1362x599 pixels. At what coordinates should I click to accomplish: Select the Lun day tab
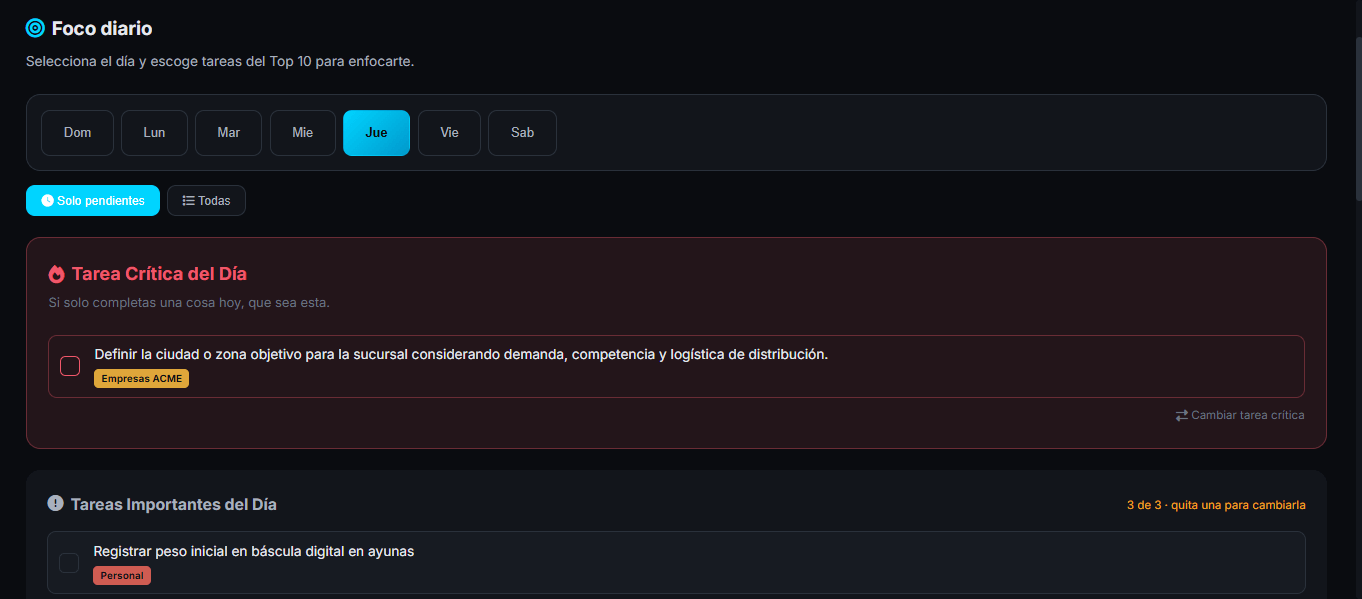click(154, 133)
